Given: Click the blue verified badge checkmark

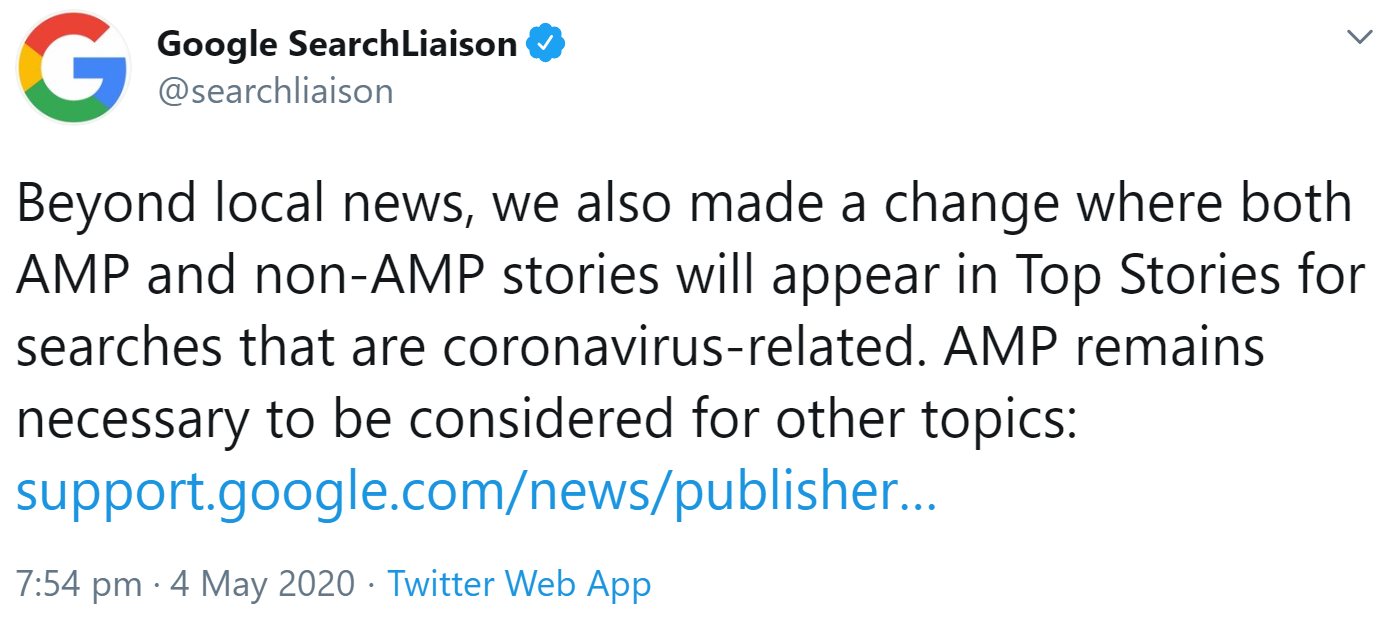Looking at the screenshot, I should click(547, 43).
